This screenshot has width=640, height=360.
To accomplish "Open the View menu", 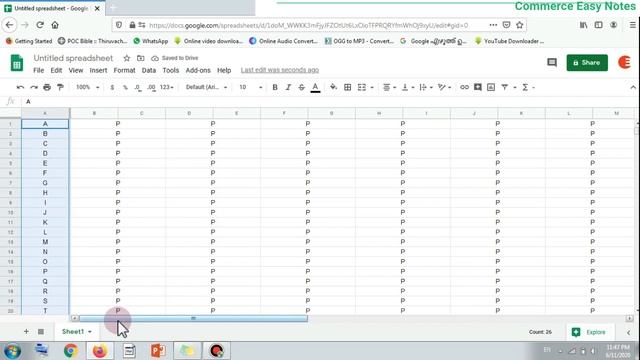I will [76, 70].
